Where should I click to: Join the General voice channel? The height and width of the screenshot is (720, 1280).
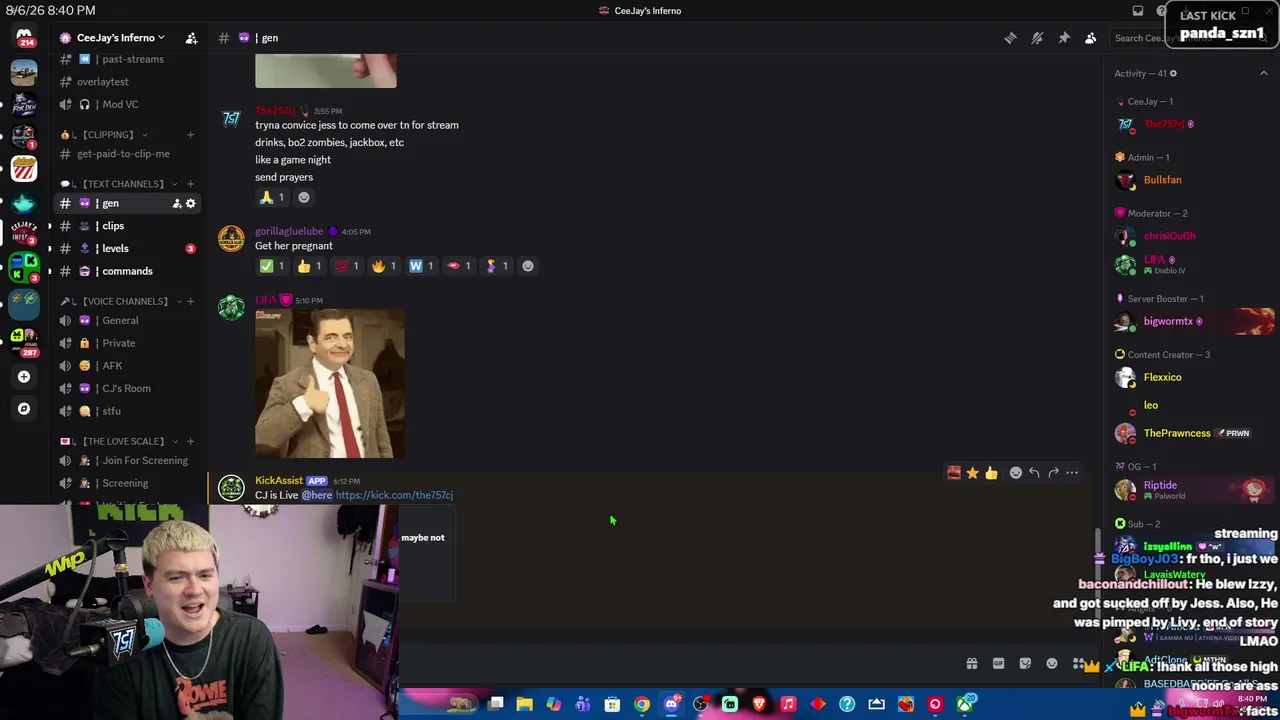pyautogui.click(x=126, y=321)
